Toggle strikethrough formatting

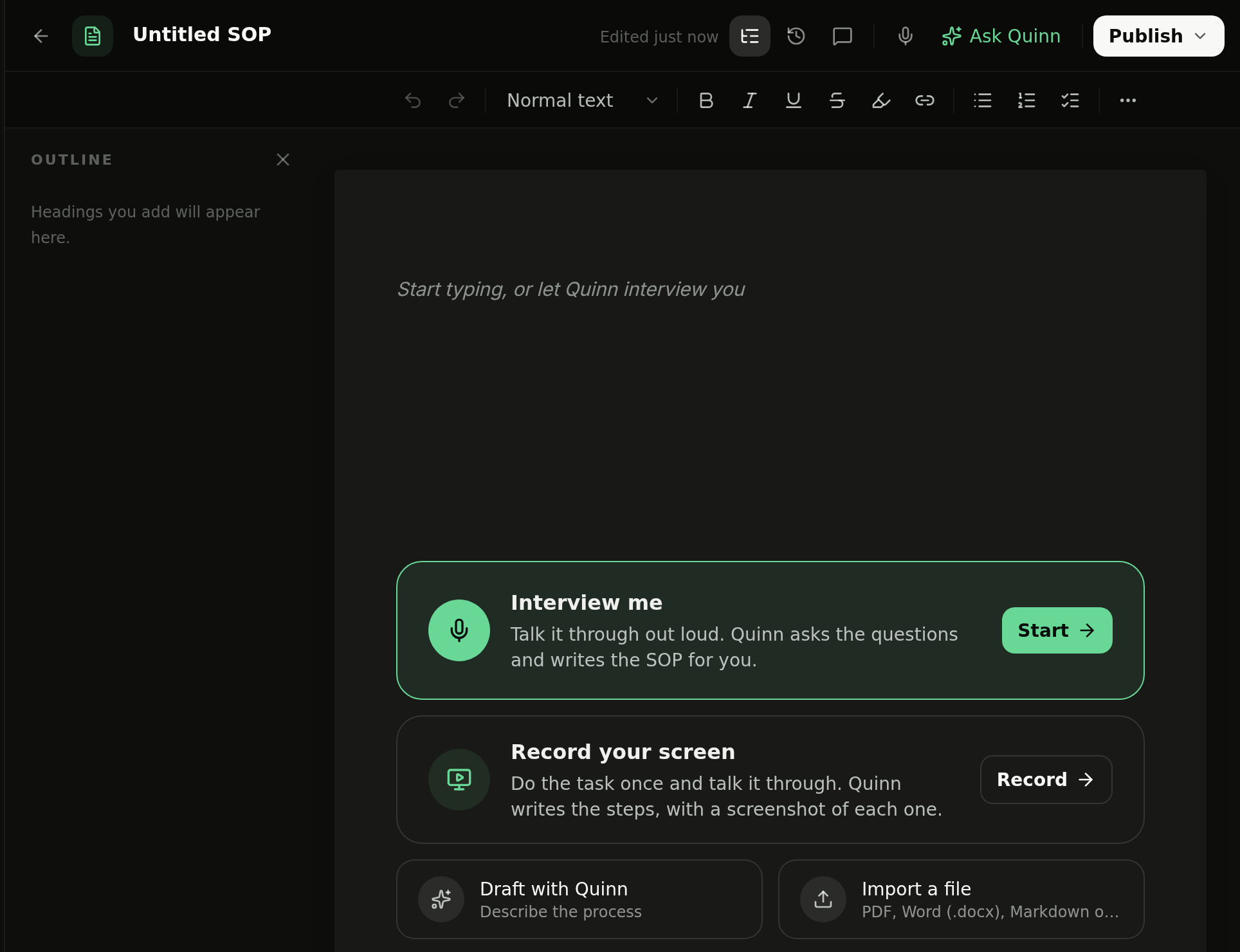pos(837,100)
